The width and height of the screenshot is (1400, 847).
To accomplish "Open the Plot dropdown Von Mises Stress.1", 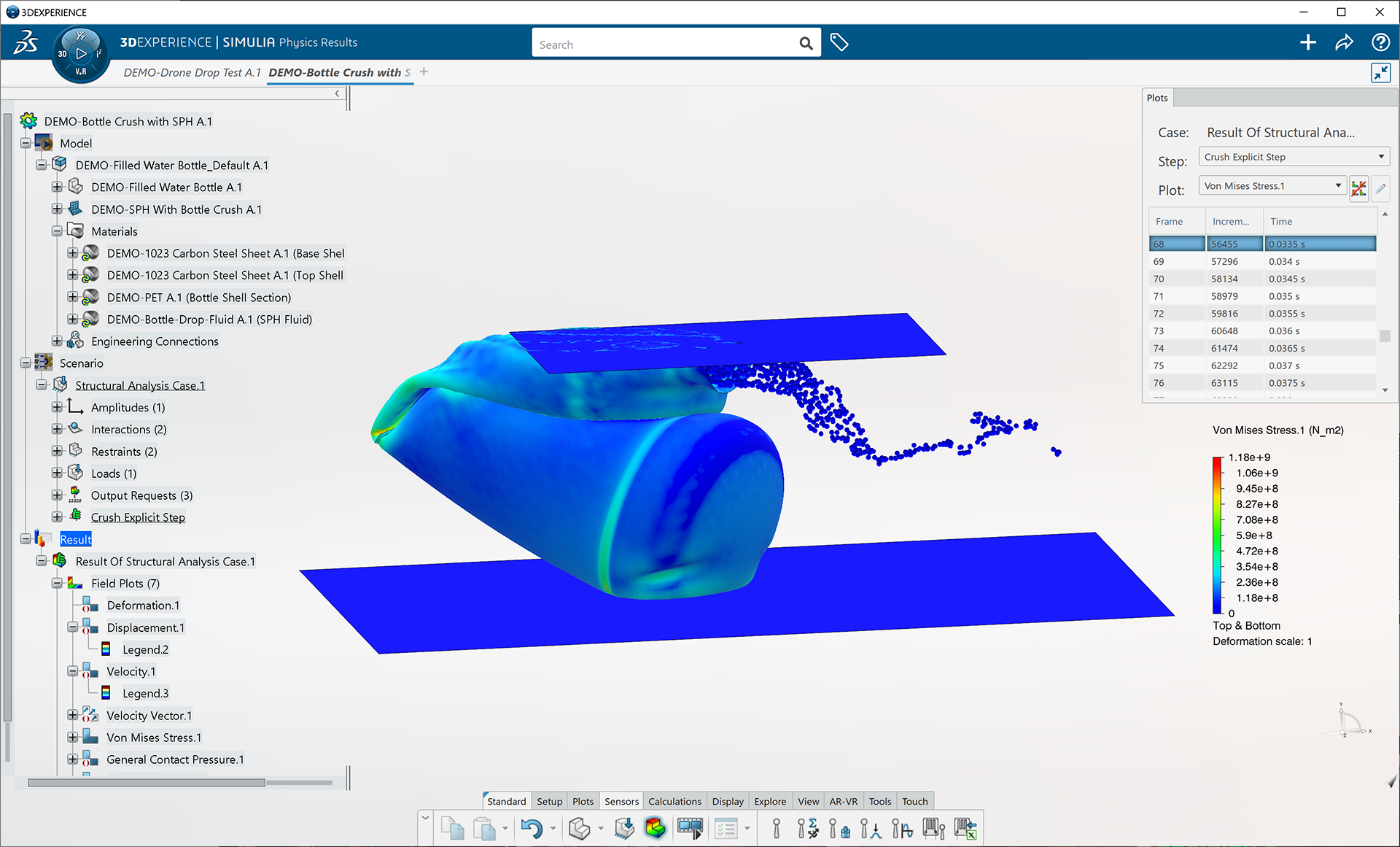I will pyautogui.click(x=1272, y=186).
